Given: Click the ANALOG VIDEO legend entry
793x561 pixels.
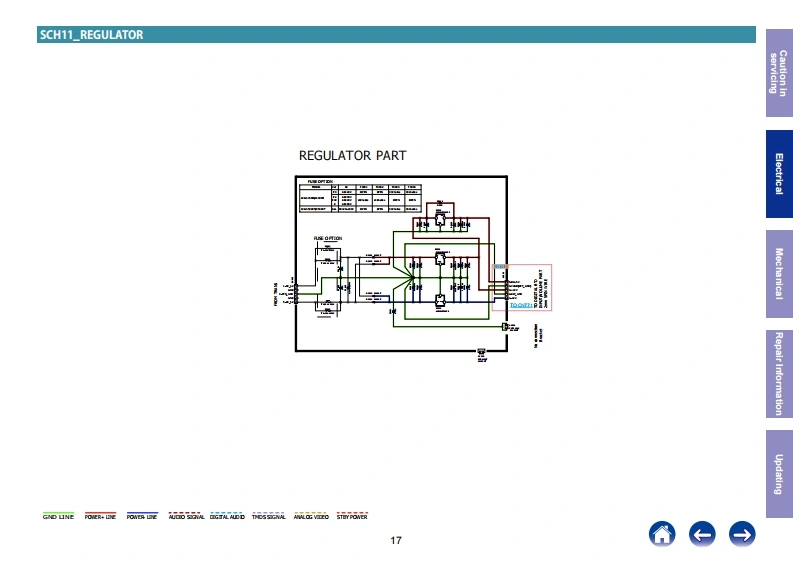Looking at the screenshot, I should (311, 515).
